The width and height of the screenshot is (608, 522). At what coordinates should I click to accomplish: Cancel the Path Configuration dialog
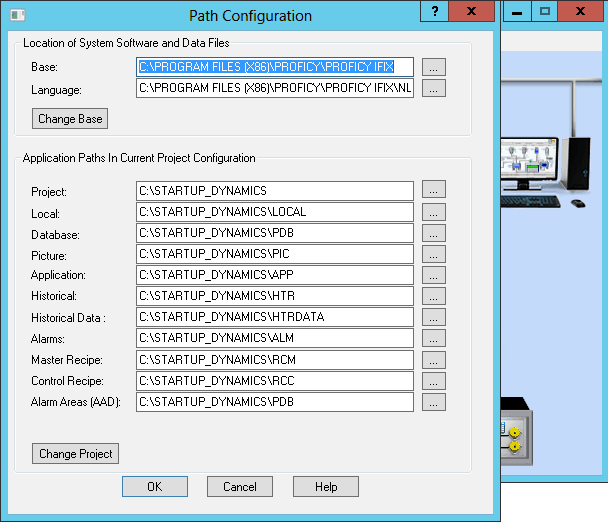[240, 487]
